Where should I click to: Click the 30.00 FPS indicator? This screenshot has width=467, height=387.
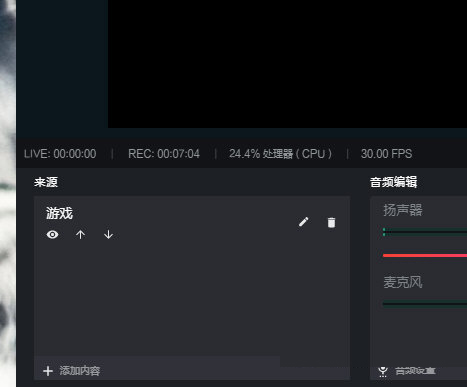pyautogui.click(x=386, y=154)
